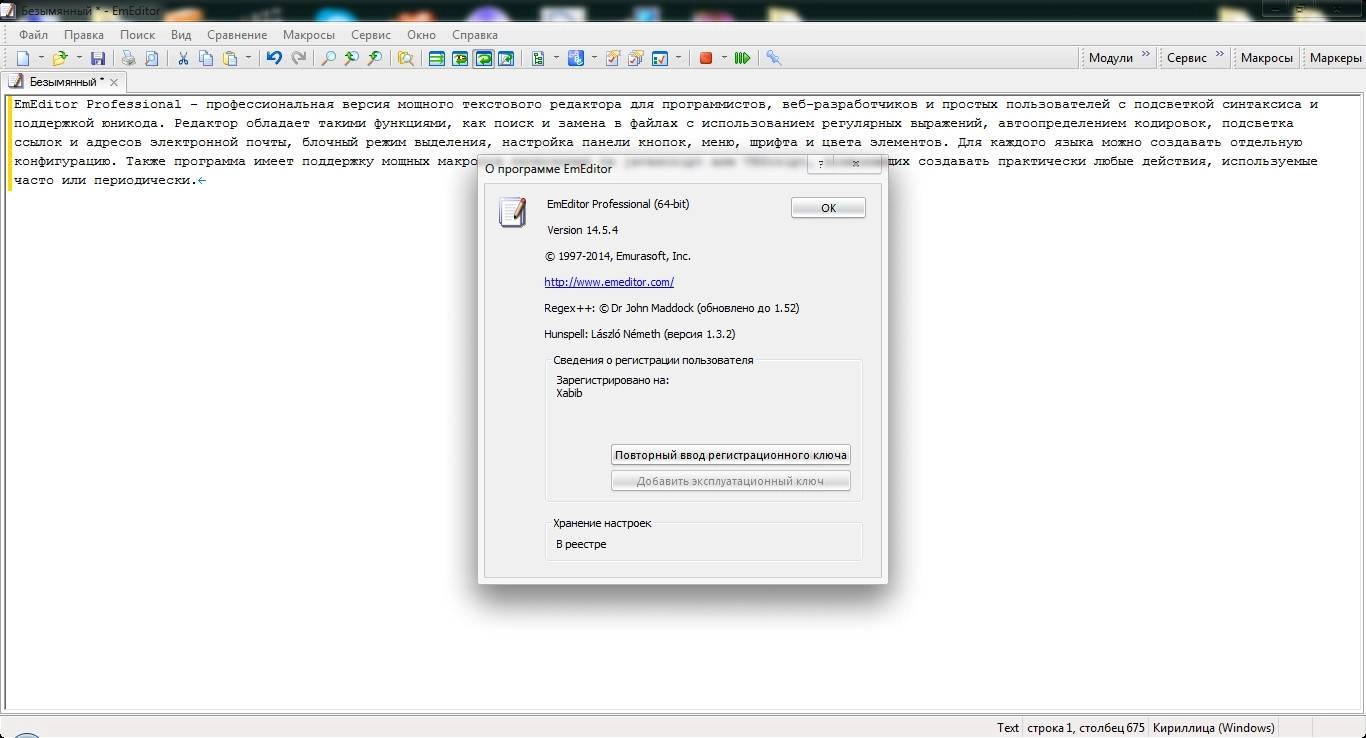Screen dimensions: 1366x738
Task: Toggle Wrap by Characters mode
Action: pos(460,58)
